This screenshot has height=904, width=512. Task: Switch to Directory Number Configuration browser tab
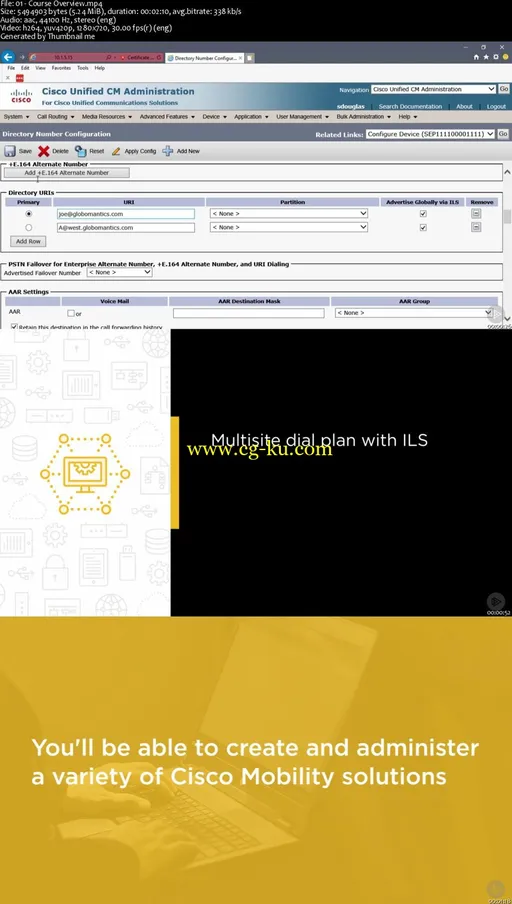(x=205, y=58)
